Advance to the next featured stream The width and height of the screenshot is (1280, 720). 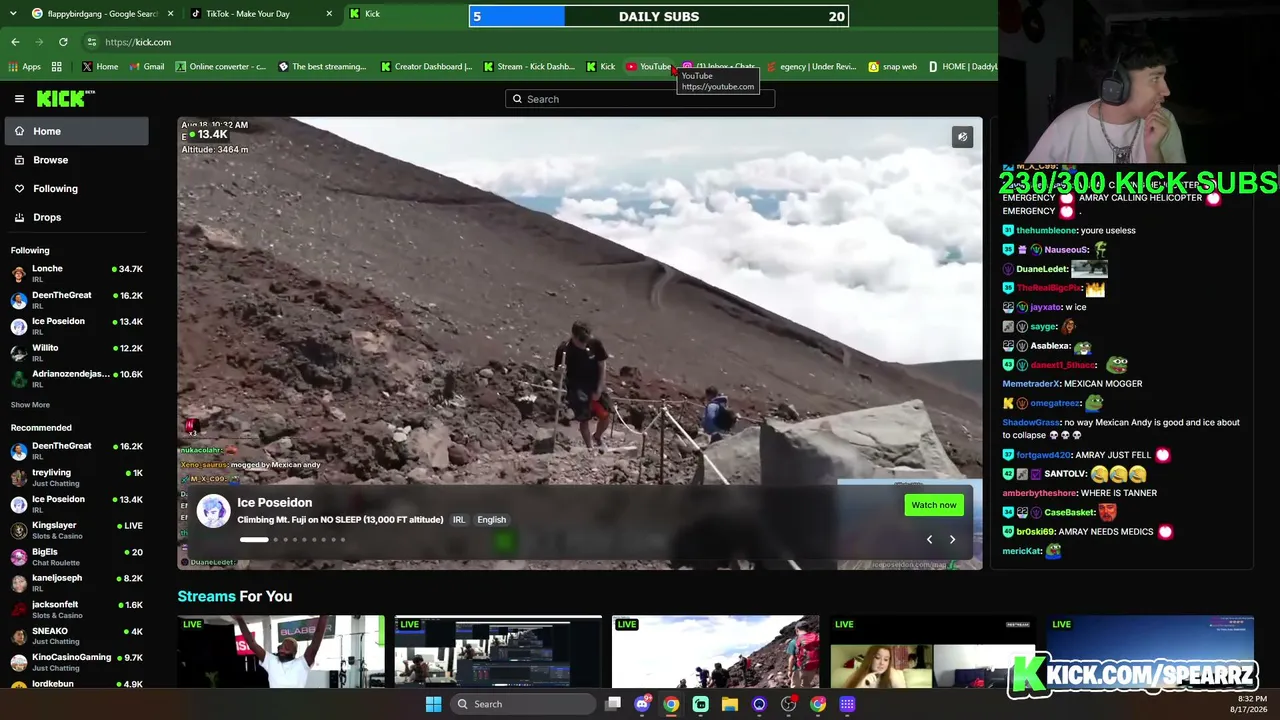tap(952, 540)
